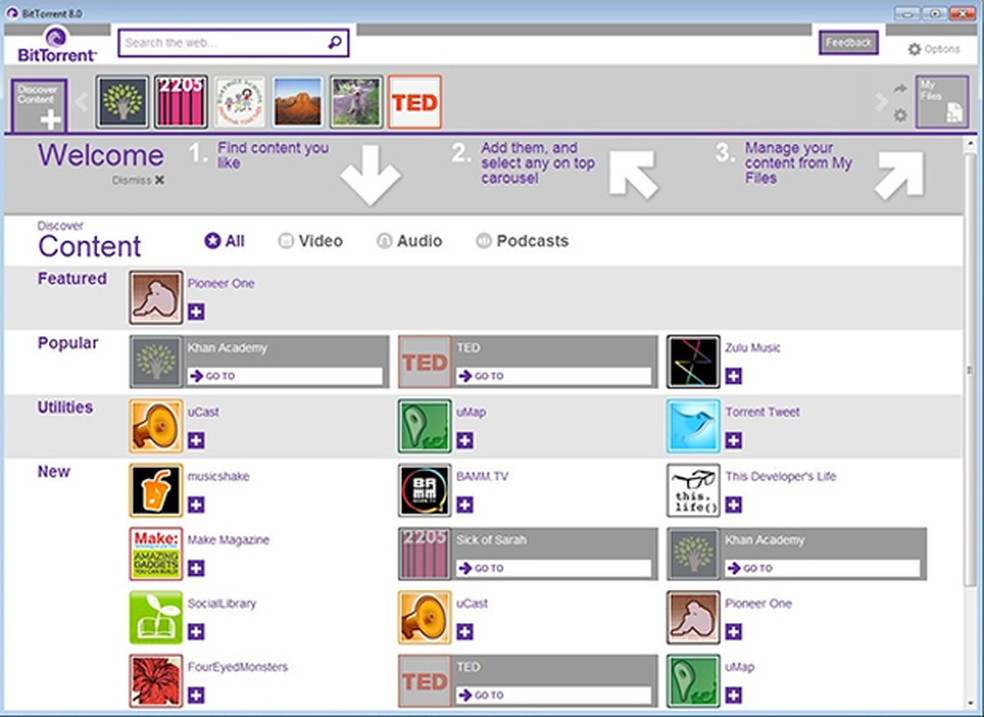Add Pioneer One in New section with plus
Screen dimensions: 984x717
[734, 632]
